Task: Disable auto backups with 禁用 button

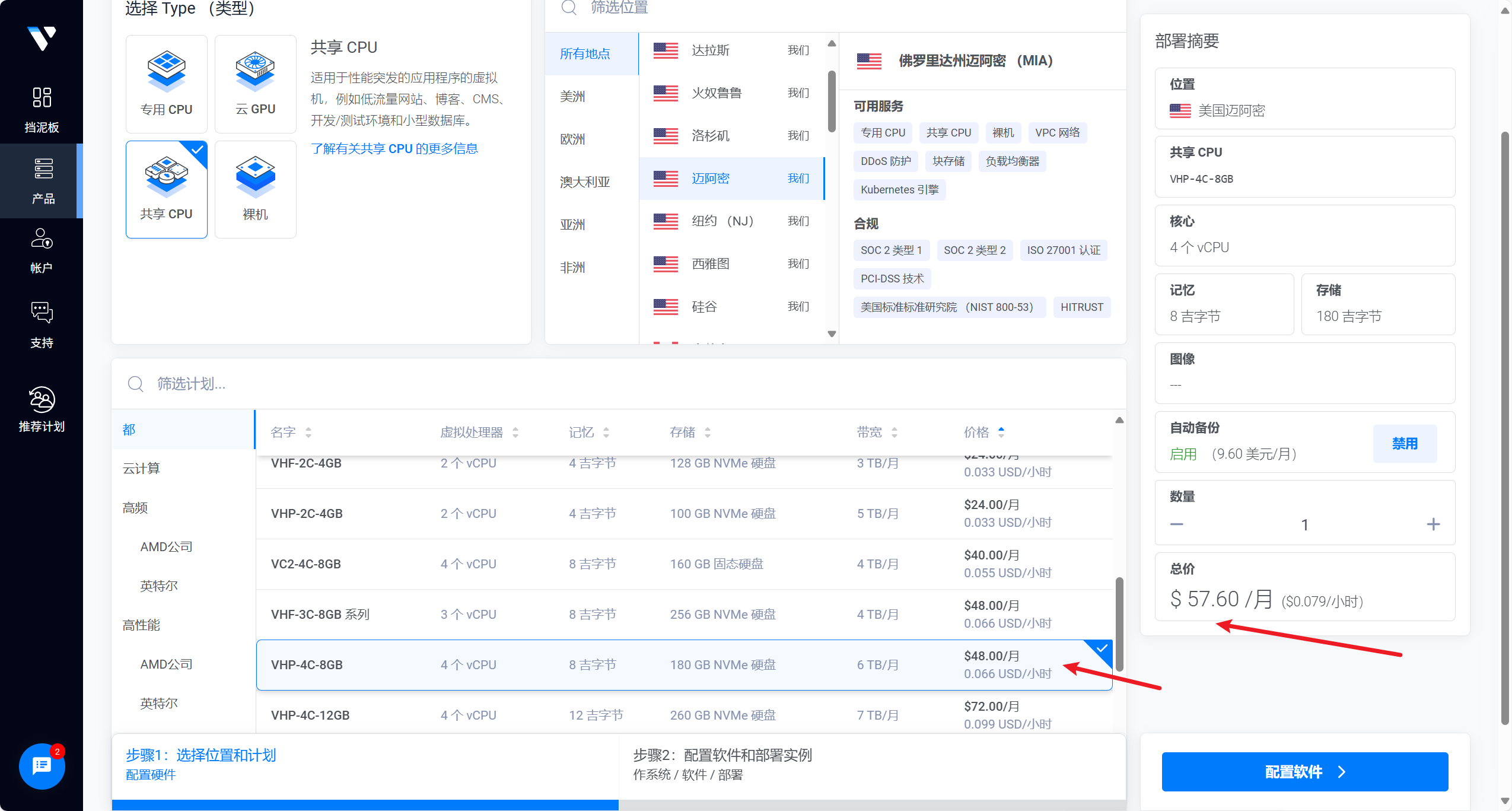Action: 1404,443
